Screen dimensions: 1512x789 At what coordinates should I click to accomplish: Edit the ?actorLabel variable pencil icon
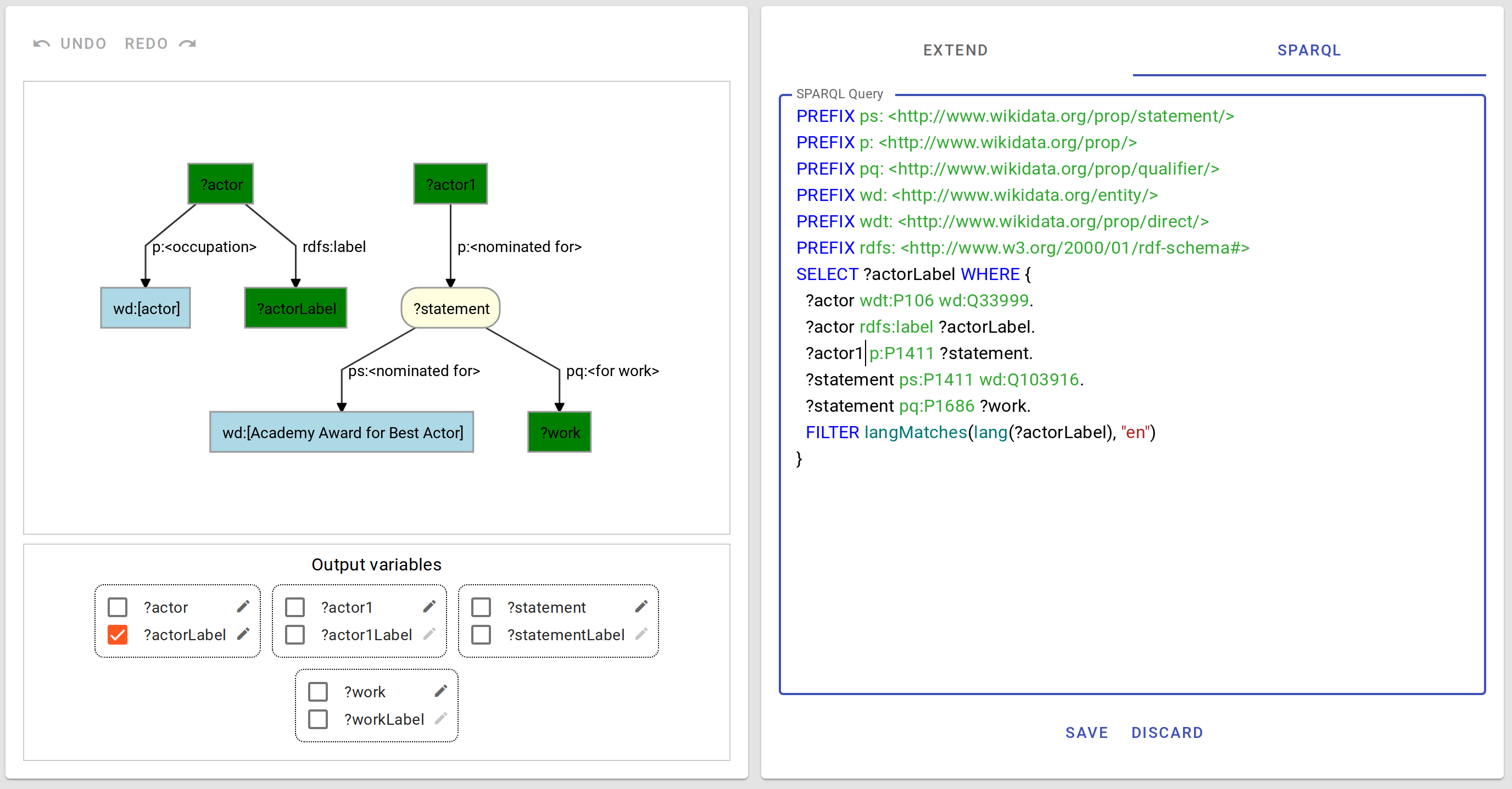(x=243, y=634)
